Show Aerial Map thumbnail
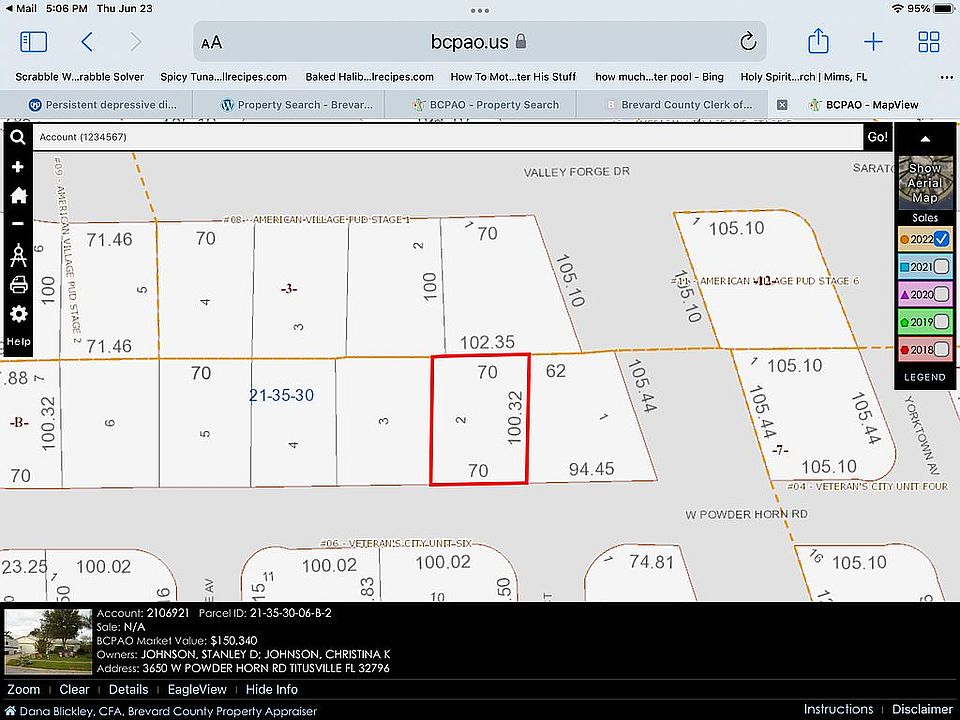The width and height of the screenshot is (960, 720). pyautogui.click(x=925, y=181)
